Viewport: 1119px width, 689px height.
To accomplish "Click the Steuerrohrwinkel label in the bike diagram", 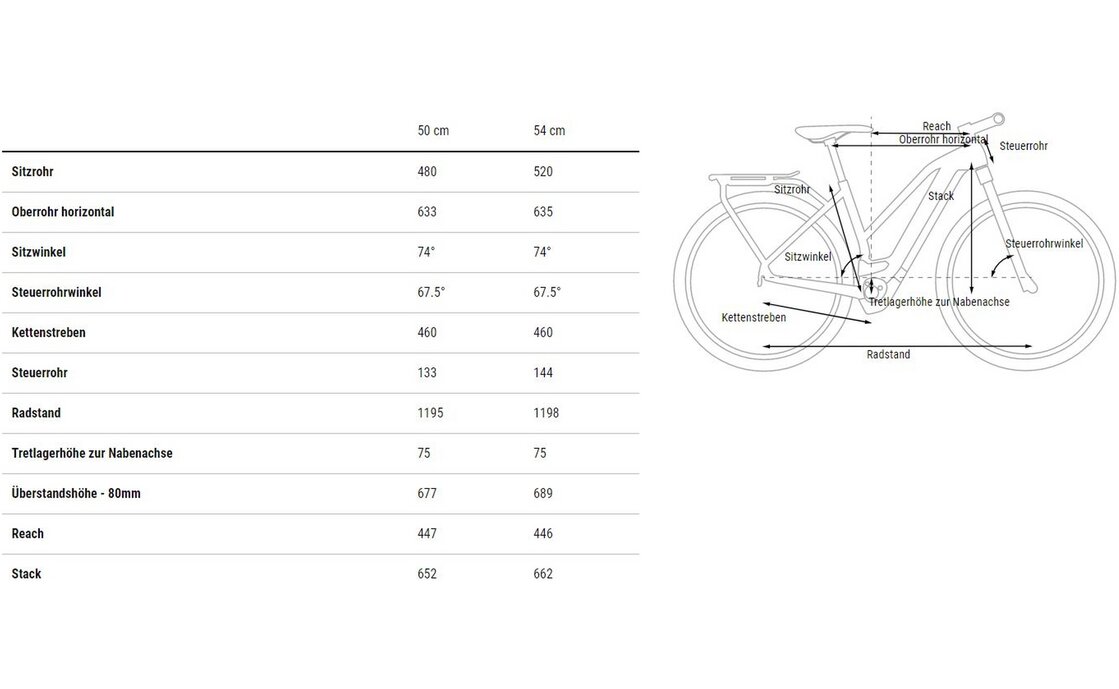I will [1044, 244].
